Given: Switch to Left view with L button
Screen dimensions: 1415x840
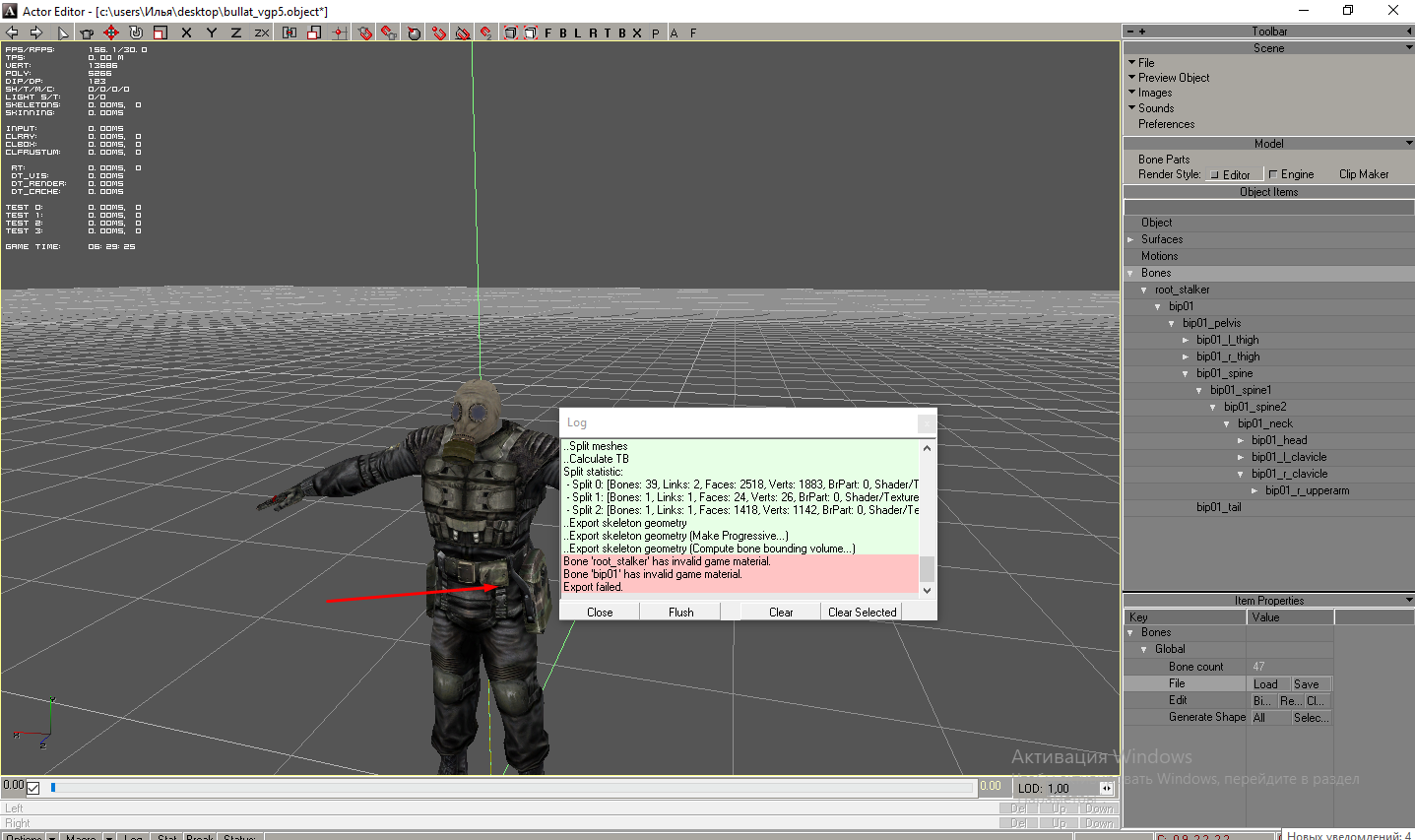Looking at the screenshot, I should [578, 32].
